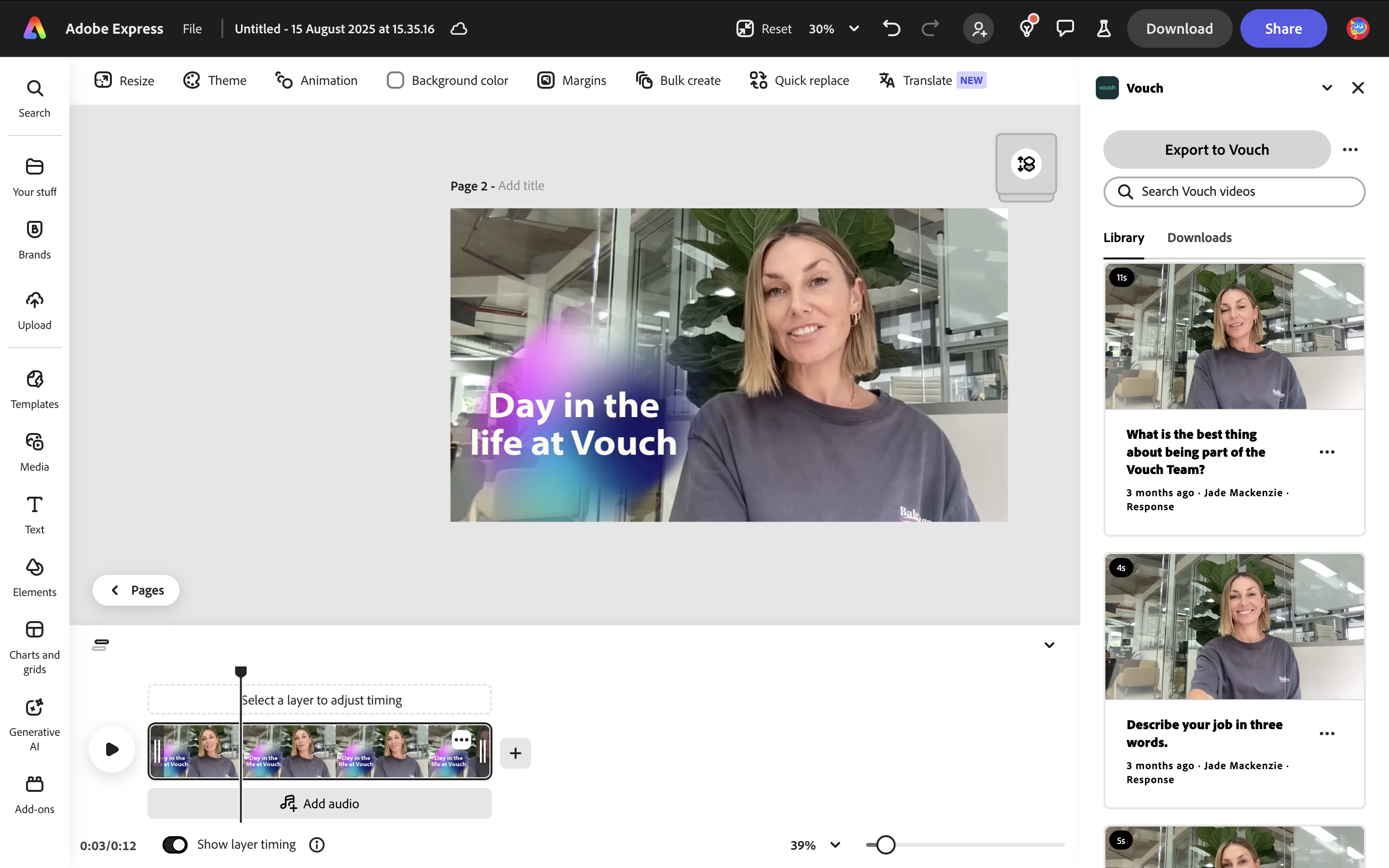Open options for 'Describe your job' video
Viewport: 1389px width, 868px height.
(1327, 733)
